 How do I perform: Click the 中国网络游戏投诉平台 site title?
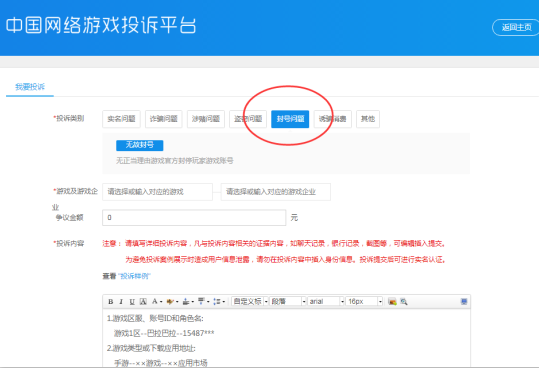[101, 26]
